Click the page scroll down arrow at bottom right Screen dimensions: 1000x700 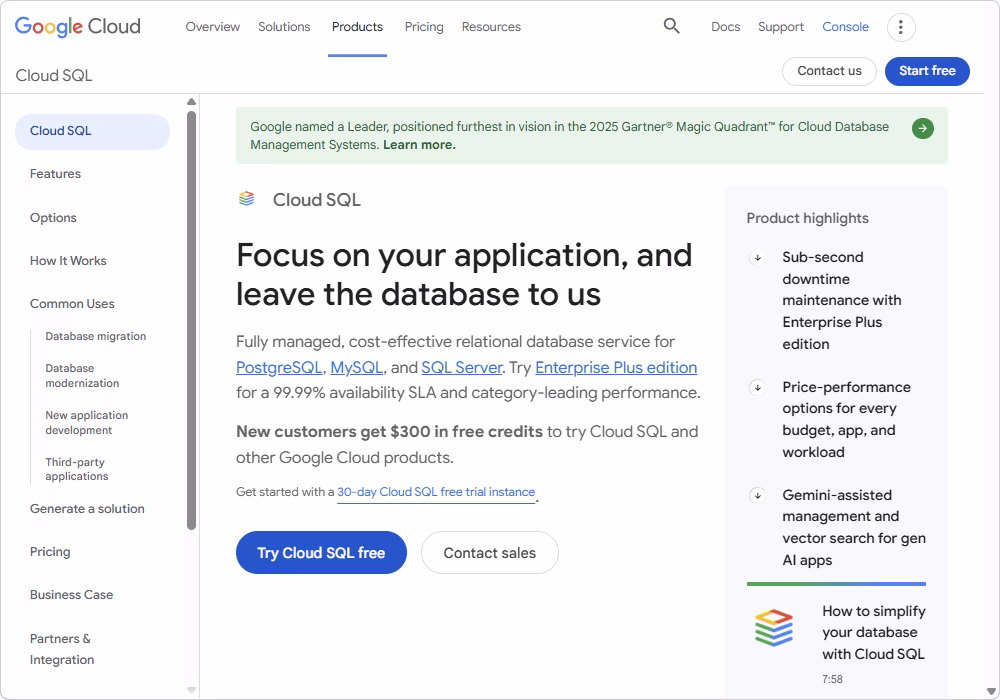pos(991,691)
